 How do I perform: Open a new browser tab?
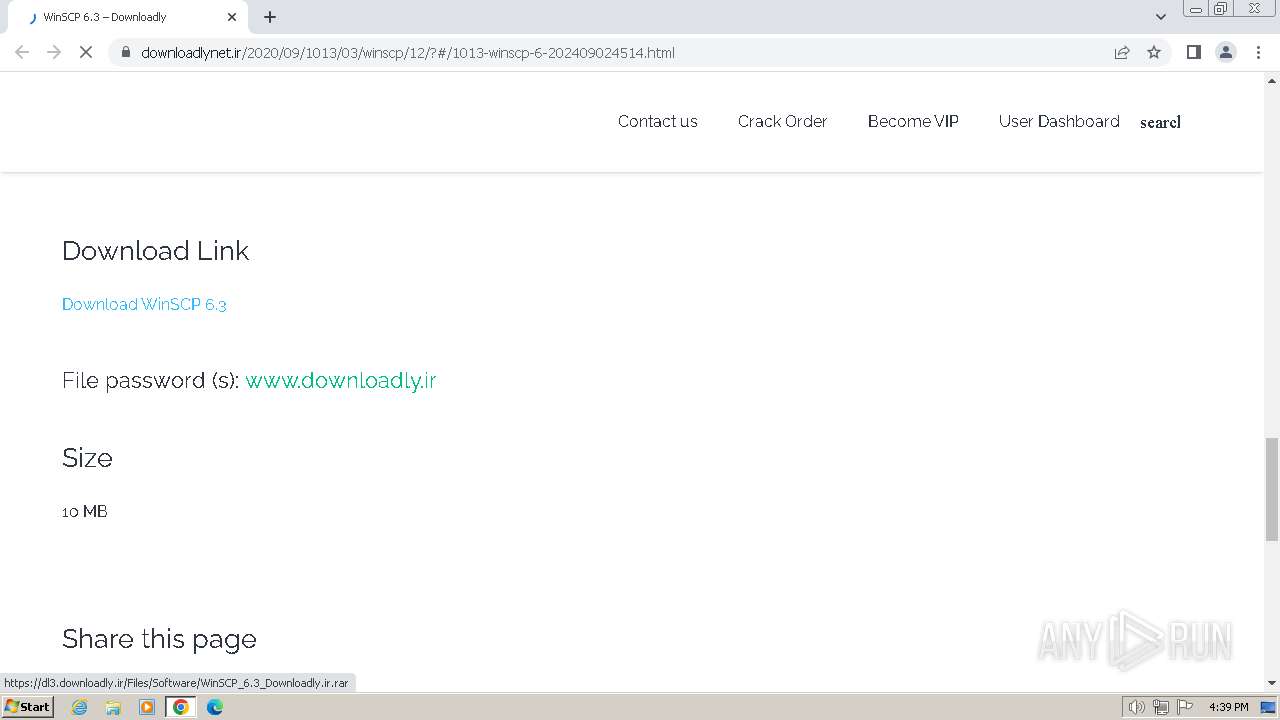point(270,17)
